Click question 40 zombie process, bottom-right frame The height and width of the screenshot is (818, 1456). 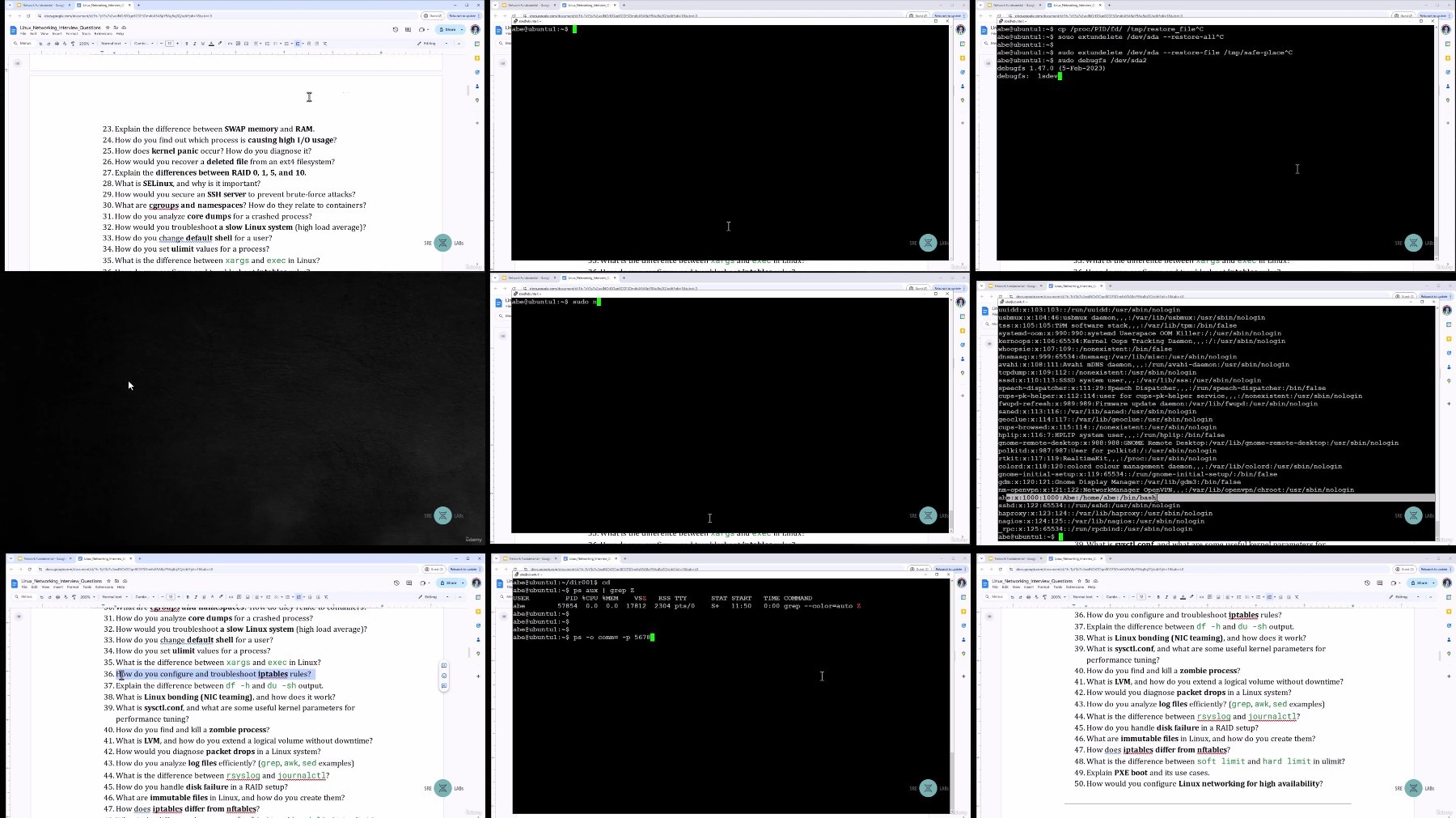click(1156, 671)
